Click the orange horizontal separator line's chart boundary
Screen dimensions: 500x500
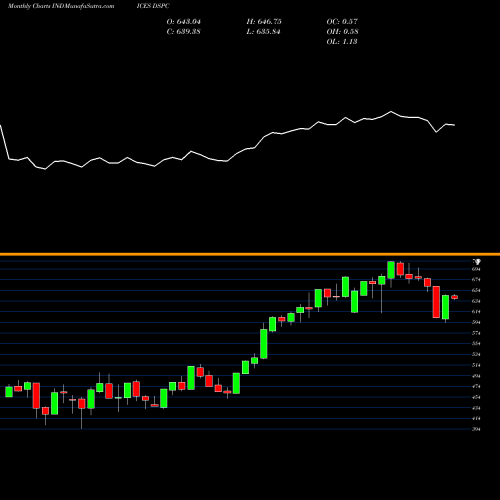pyautogui.click(x=250, y=254)
